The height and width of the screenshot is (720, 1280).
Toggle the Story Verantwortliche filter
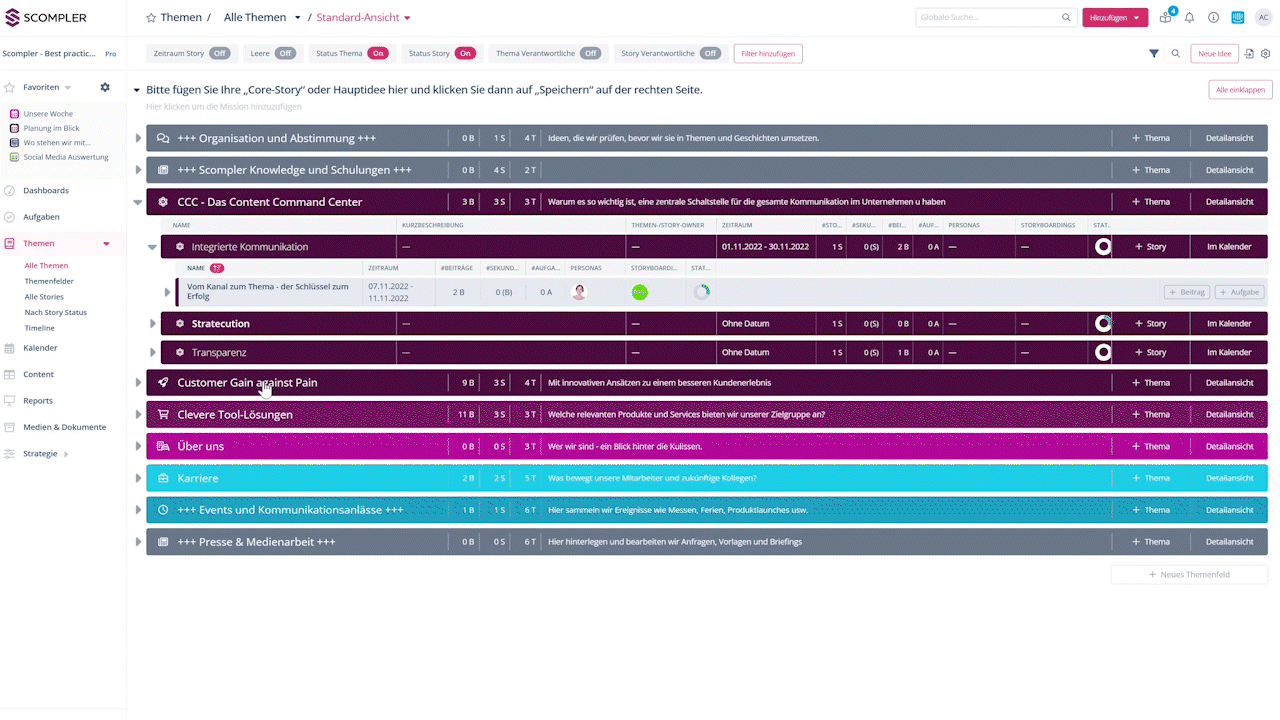(710, 54)
